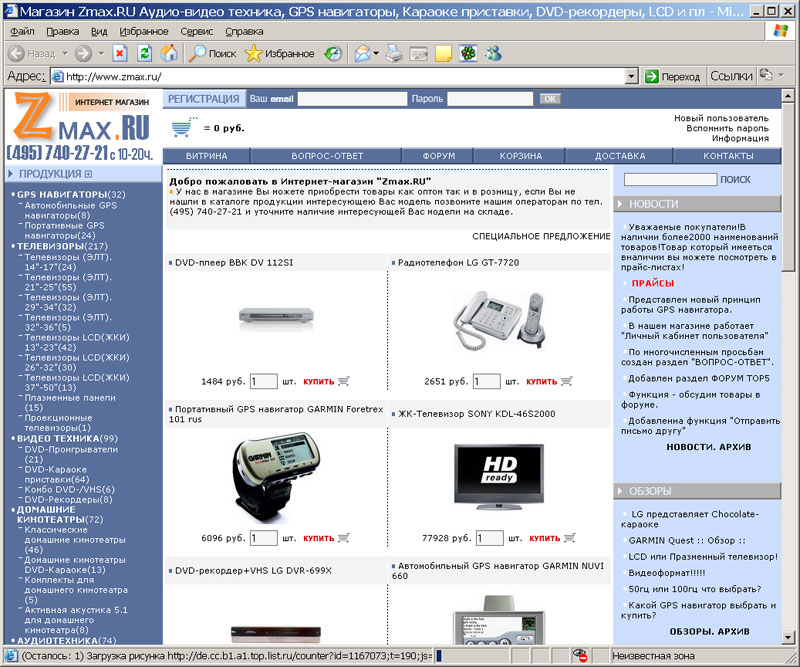Switch to ВИТРИНА tab
800x667 pixels.
coord(207,156)
